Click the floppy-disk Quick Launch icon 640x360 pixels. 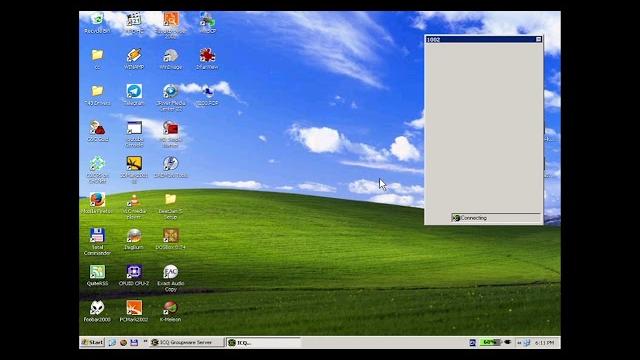tap(134, 342)
